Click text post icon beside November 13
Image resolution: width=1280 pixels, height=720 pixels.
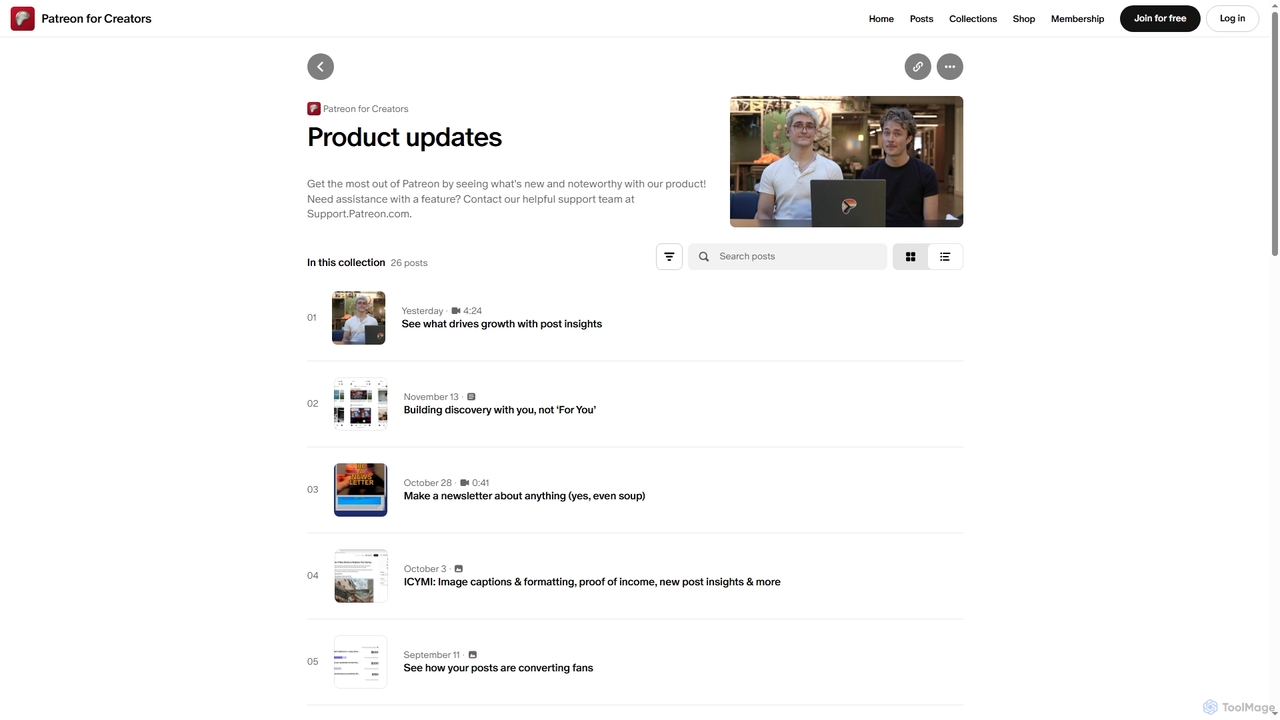coord(471,397)
